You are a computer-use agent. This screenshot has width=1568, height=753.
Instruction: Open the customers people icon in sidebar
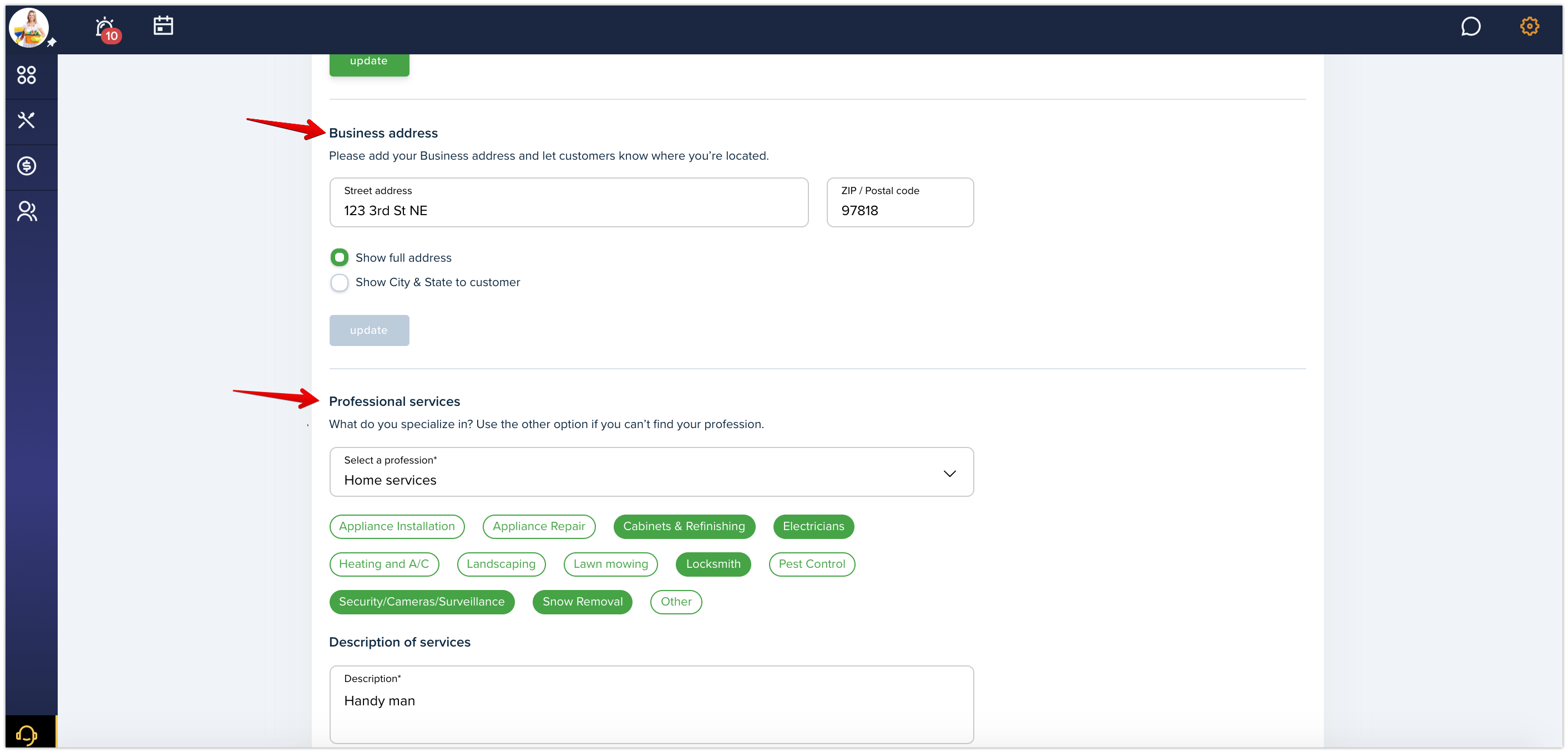coord(26,212)
